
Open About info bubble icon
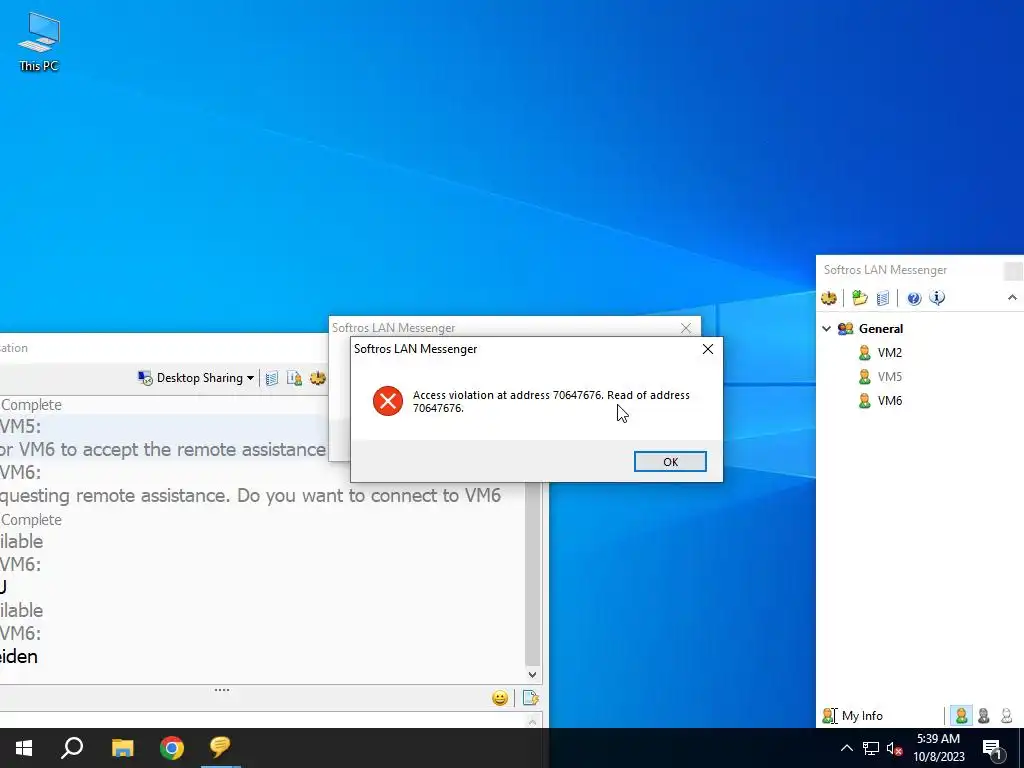(937, 298)
